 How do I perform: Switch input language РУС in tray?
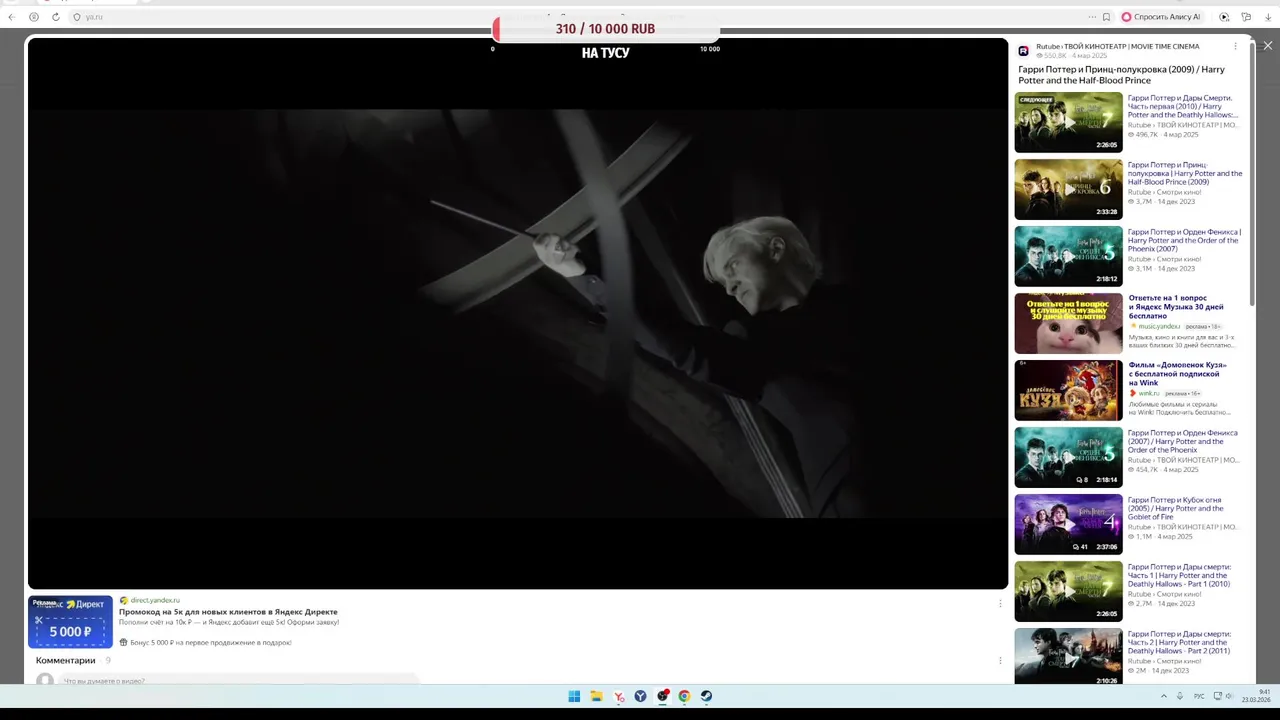click(1199, 696)
